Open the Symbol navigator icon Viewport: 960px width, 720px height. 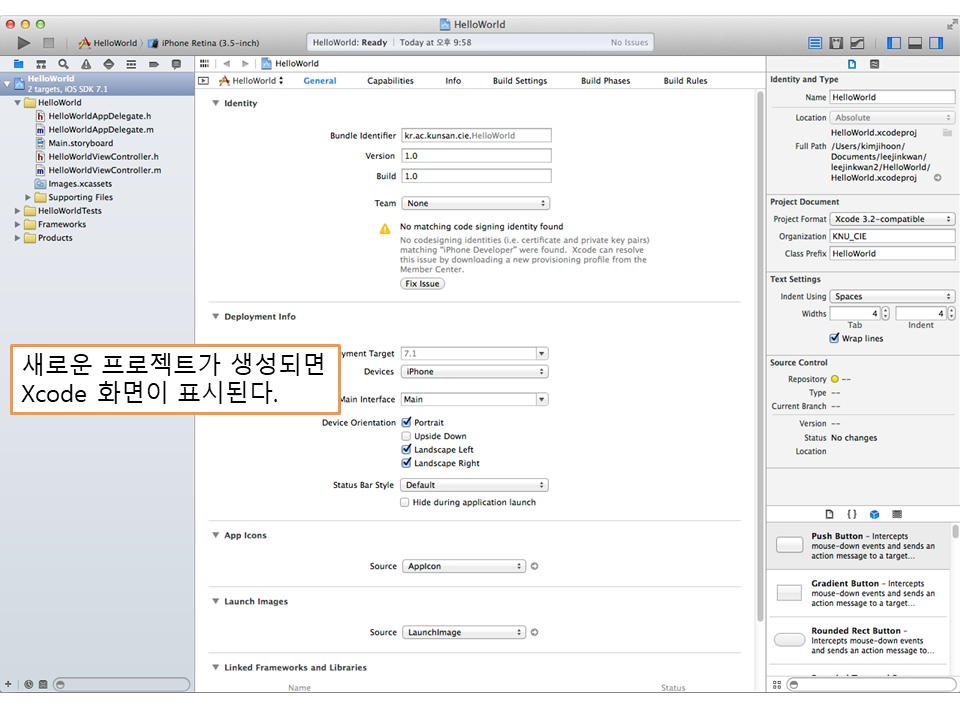click(x=41, y=64)
